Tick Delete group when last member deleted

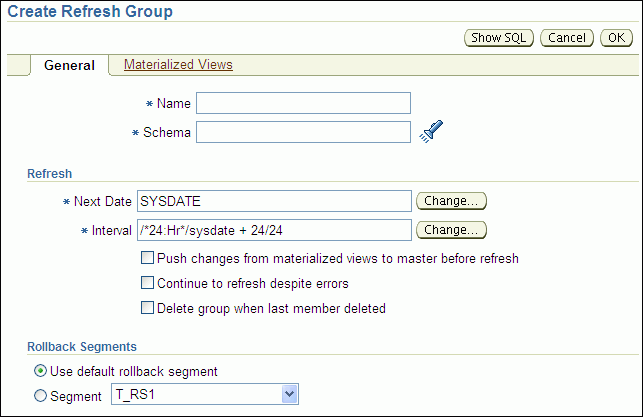[148, 308]
